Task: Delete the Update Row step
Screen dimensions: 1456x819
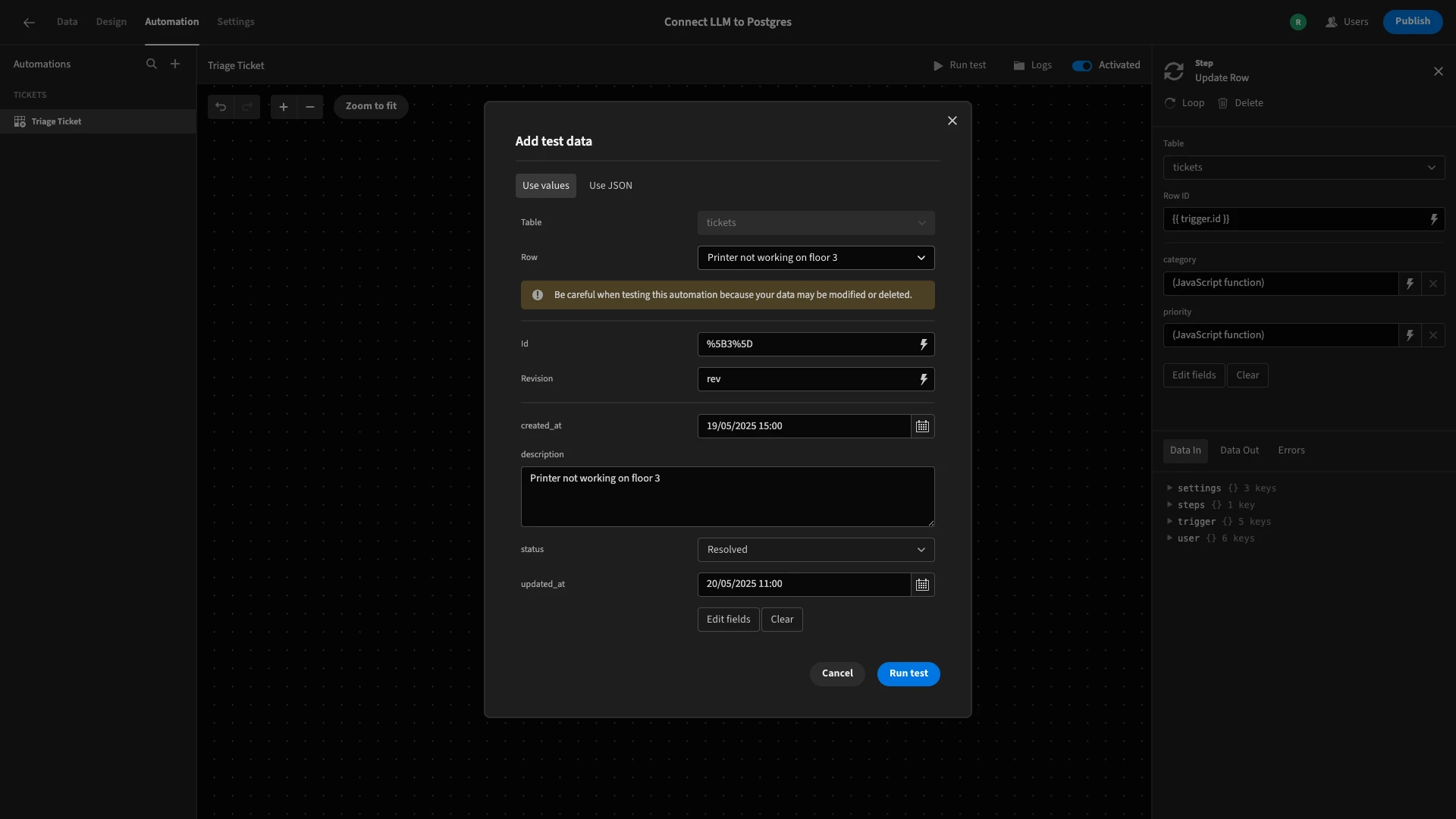Action: pyautogui.click(x=1241, y=103)
